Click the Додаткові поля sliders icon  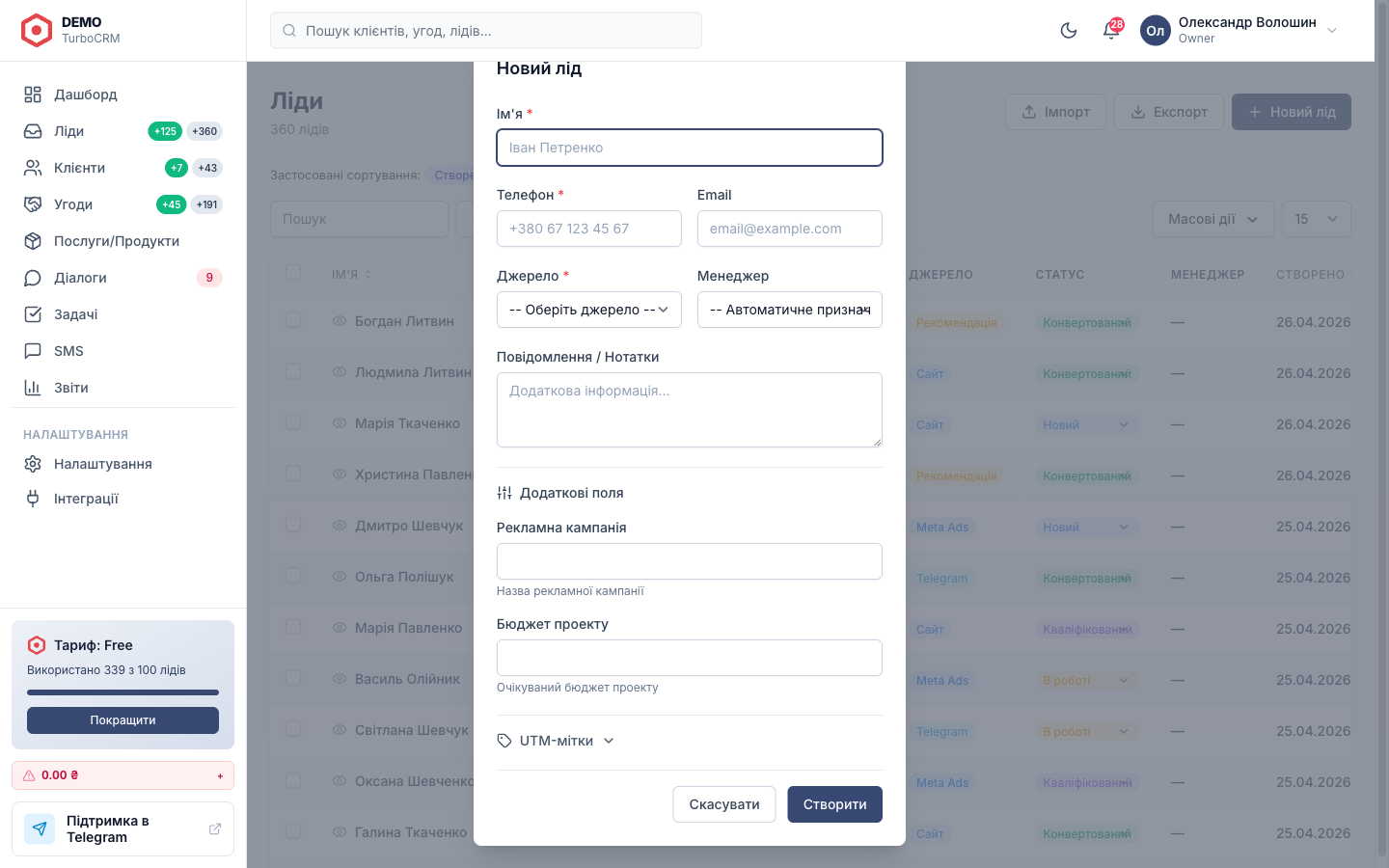[x=504, y=493]
